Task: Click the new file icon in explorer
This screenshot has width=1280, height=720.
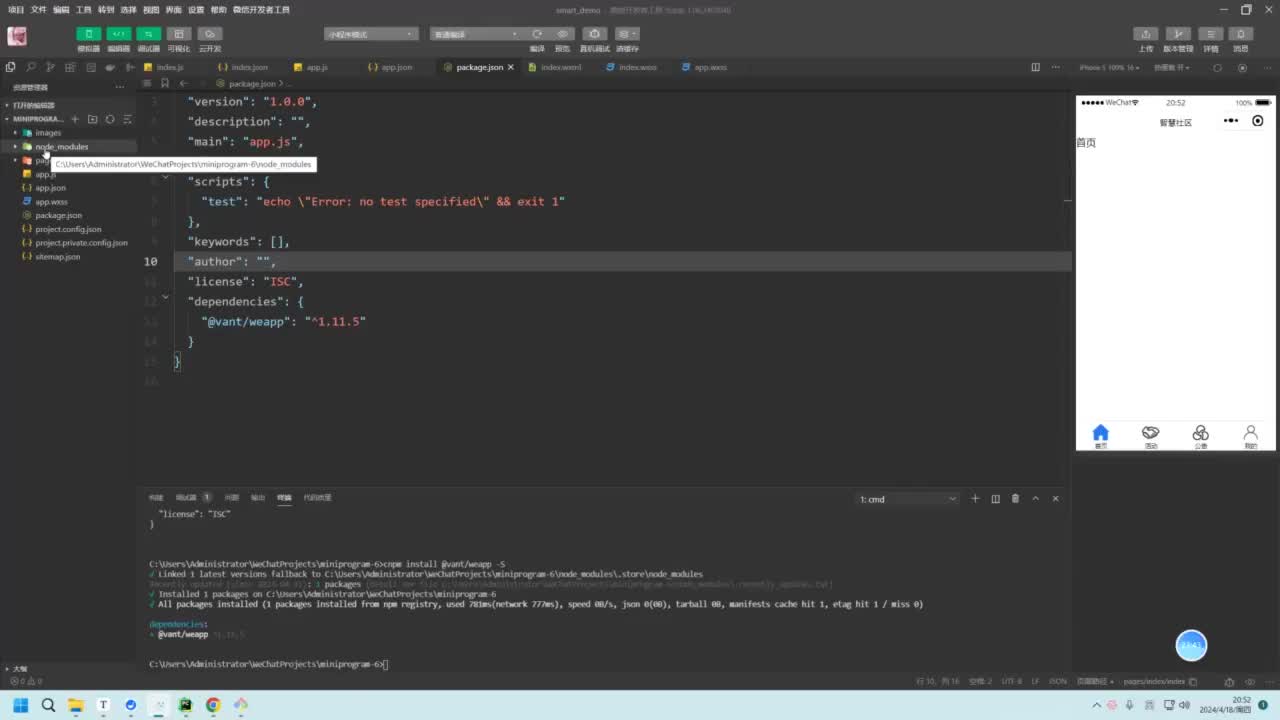Action: [75, 119]
